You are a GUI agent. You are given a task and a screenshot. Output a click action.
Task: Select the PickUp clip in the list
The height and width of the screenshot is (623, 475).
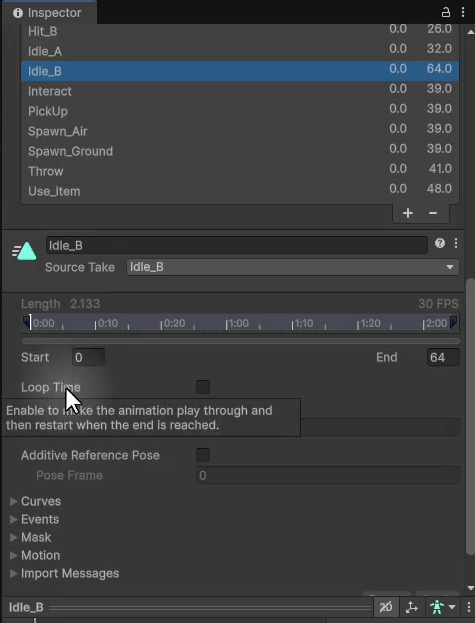coord(240,111)
